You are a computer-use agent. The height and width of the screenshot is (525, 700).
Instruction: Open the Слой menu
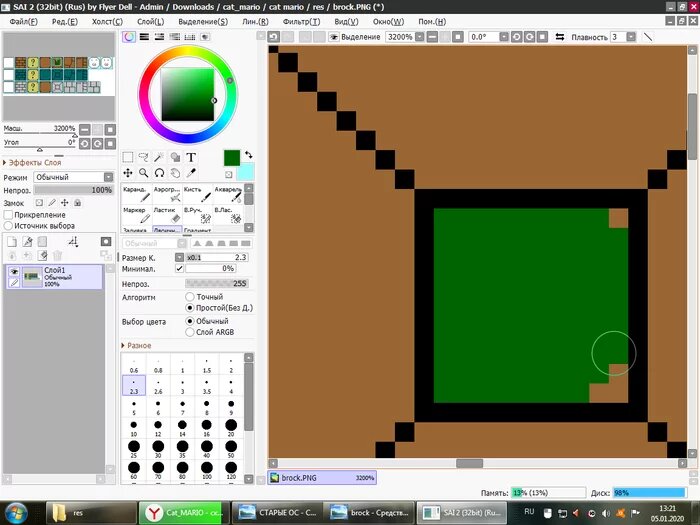150,21
